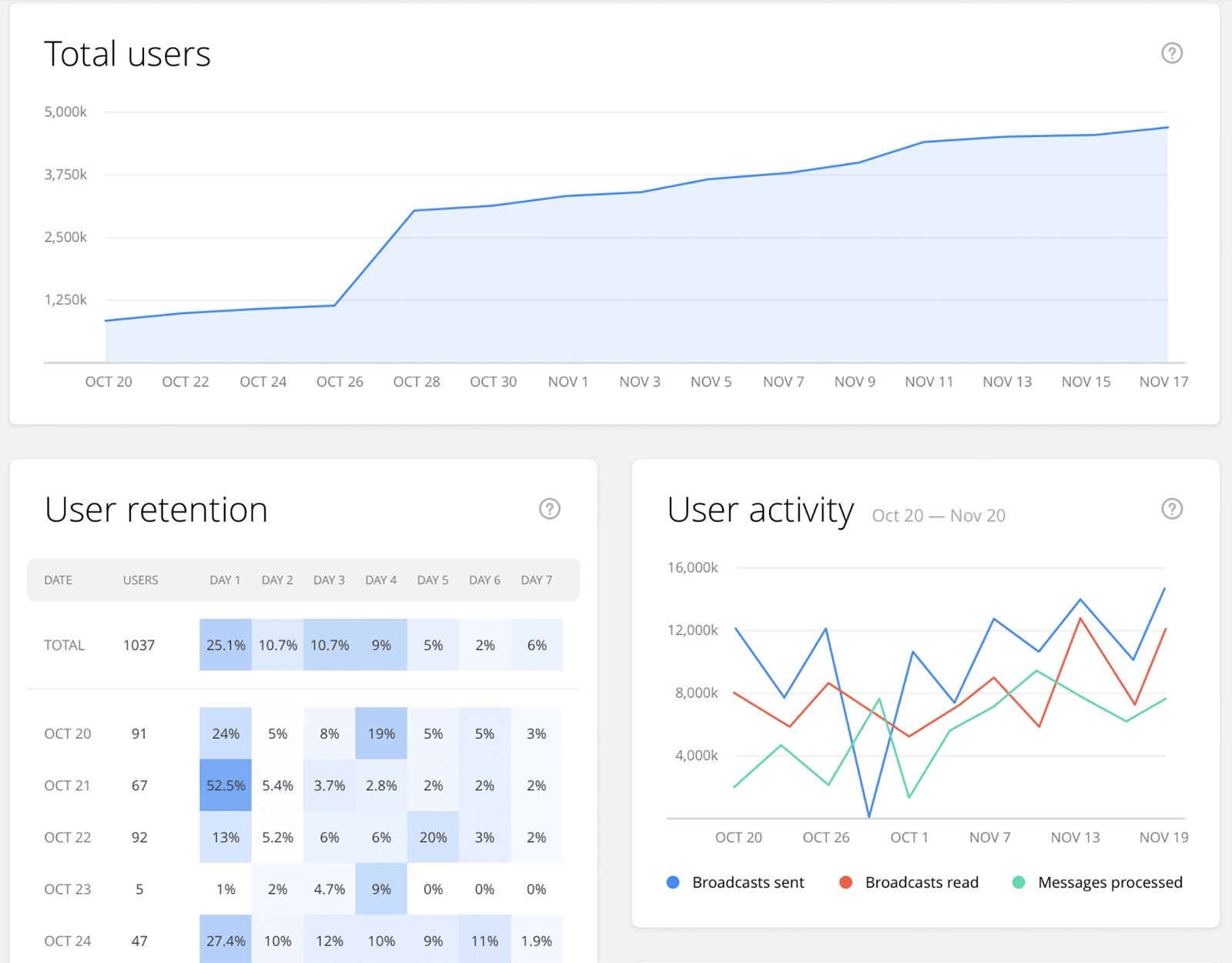1232x963 pixels.
Task: Select the DAY 2 column header
Action: (x=277, y=580)
